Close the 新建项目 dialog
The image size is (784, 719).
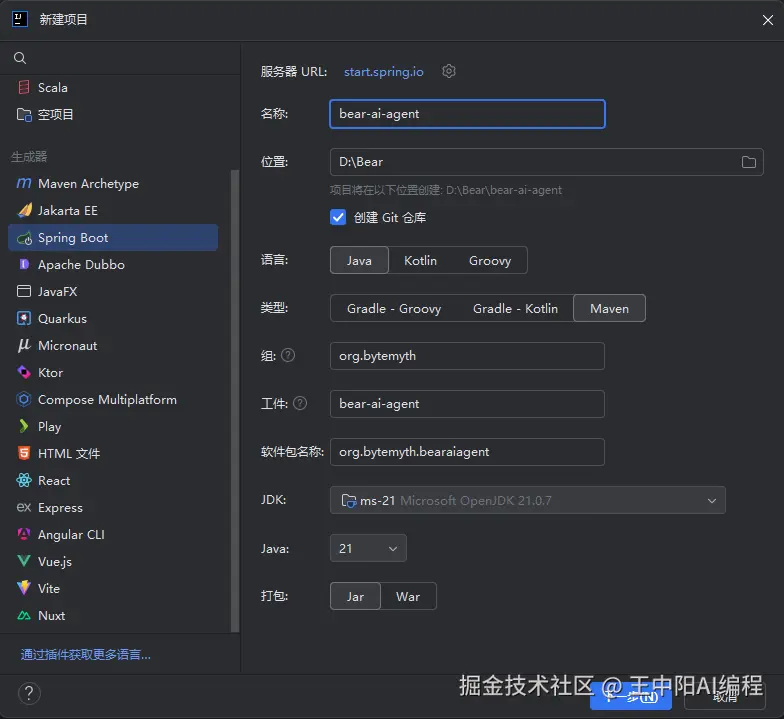tap(768, 20)
